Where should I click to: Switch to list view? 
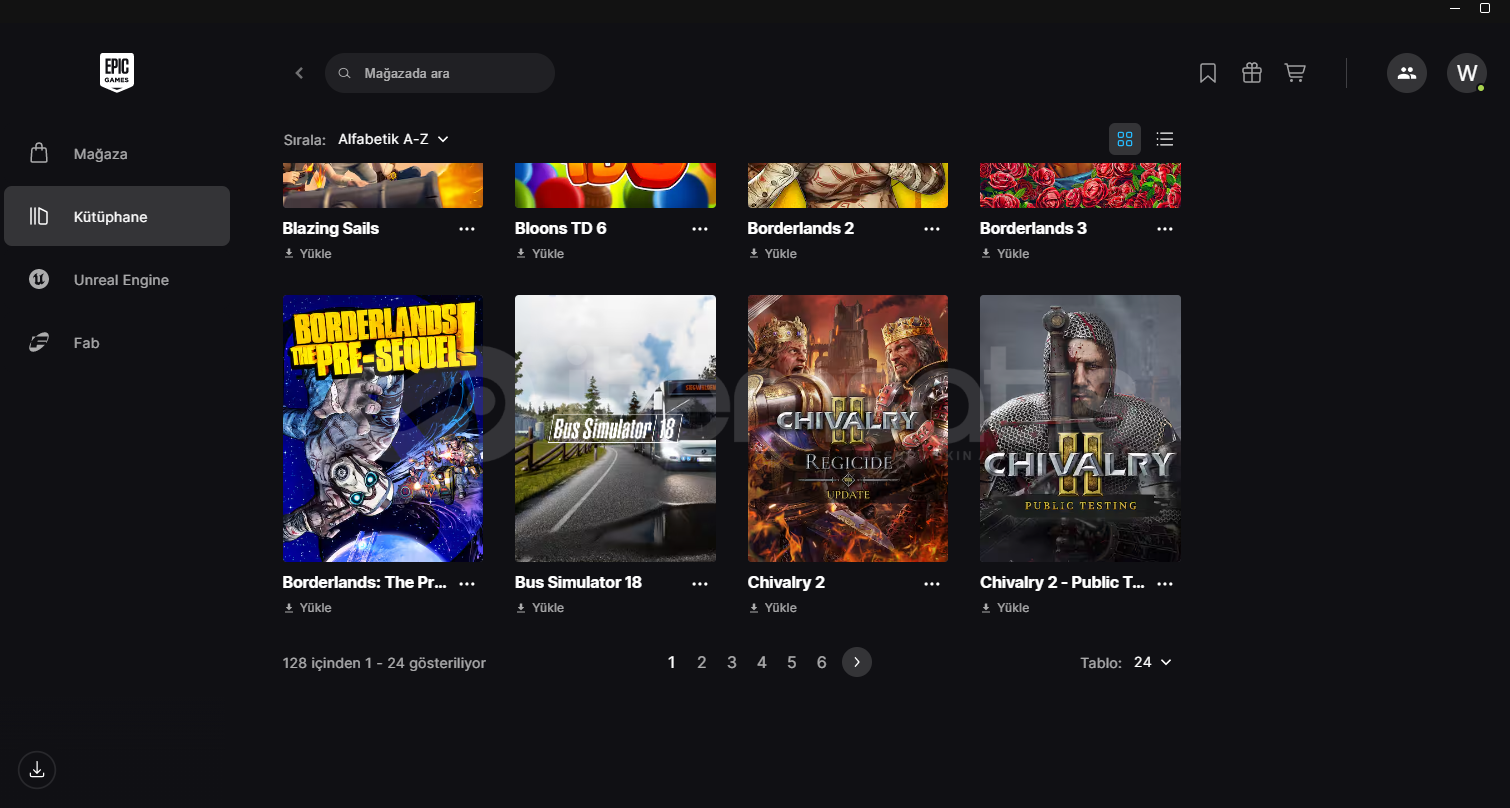[x=1165, y=139]
